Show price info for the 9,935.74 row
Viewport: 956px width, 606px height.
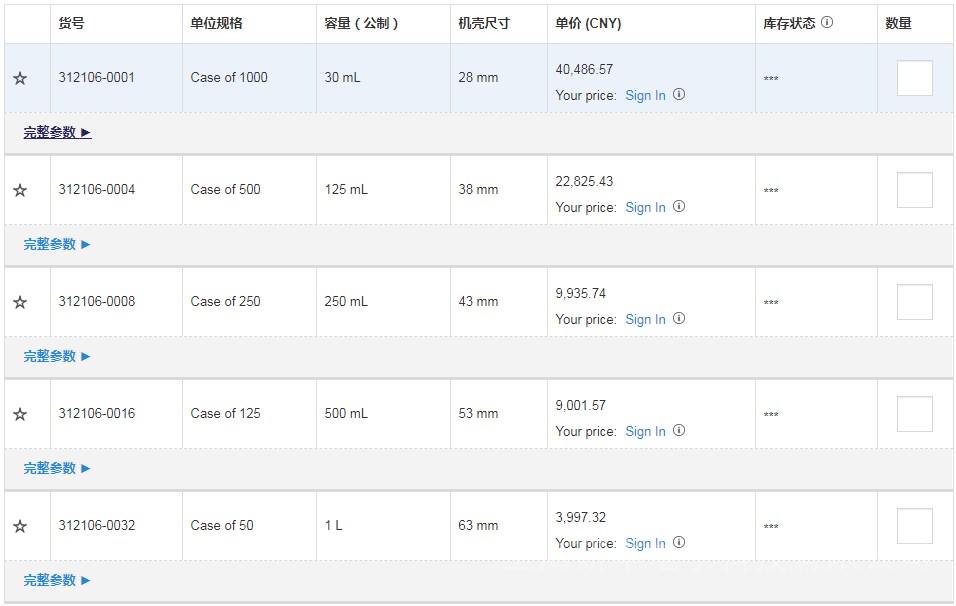[679, 319]
